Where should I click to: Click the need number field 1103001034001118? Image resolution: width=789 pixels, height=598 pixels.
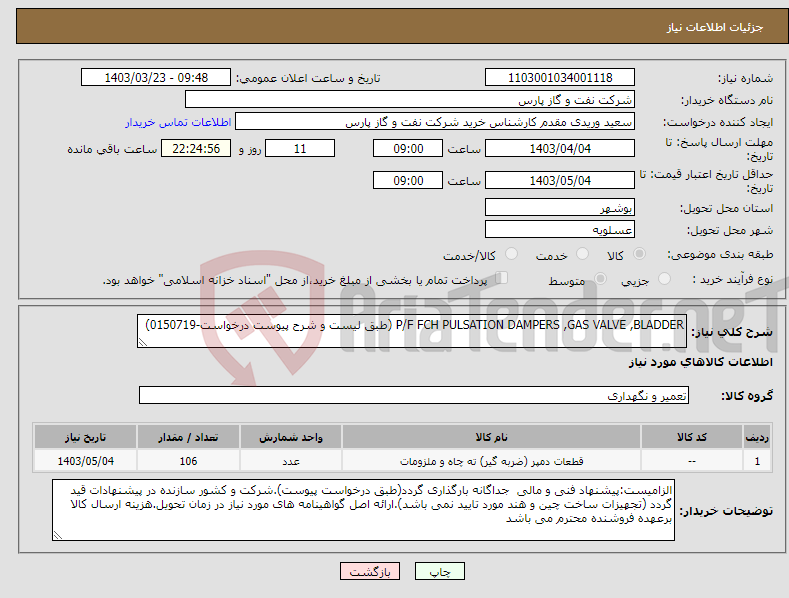point(560,78)
